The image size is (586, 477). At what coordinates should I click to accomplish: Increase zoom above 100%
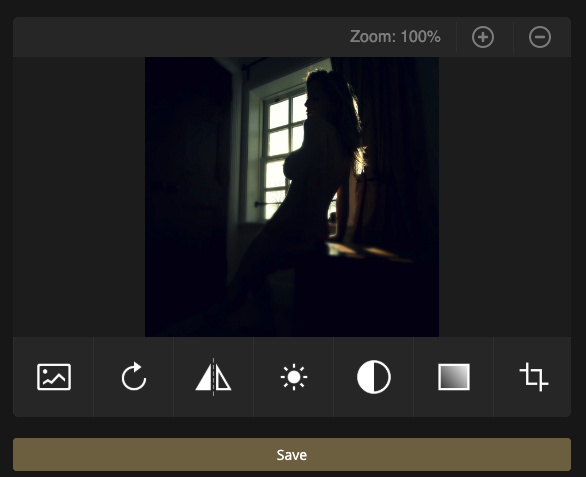coord(483,37)
